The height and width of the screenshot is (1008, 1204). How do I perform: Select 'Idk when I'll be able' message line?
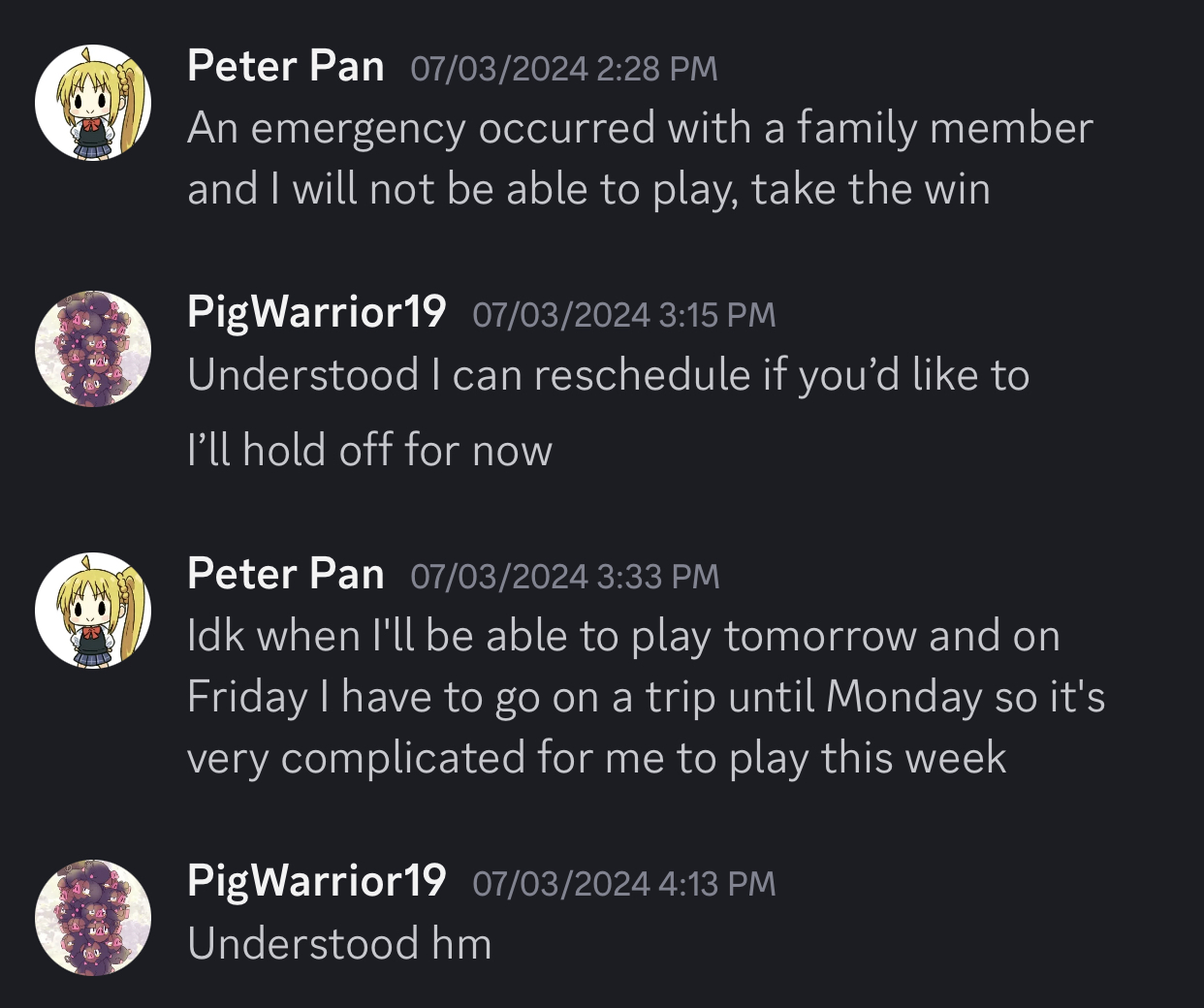point(623,637)
